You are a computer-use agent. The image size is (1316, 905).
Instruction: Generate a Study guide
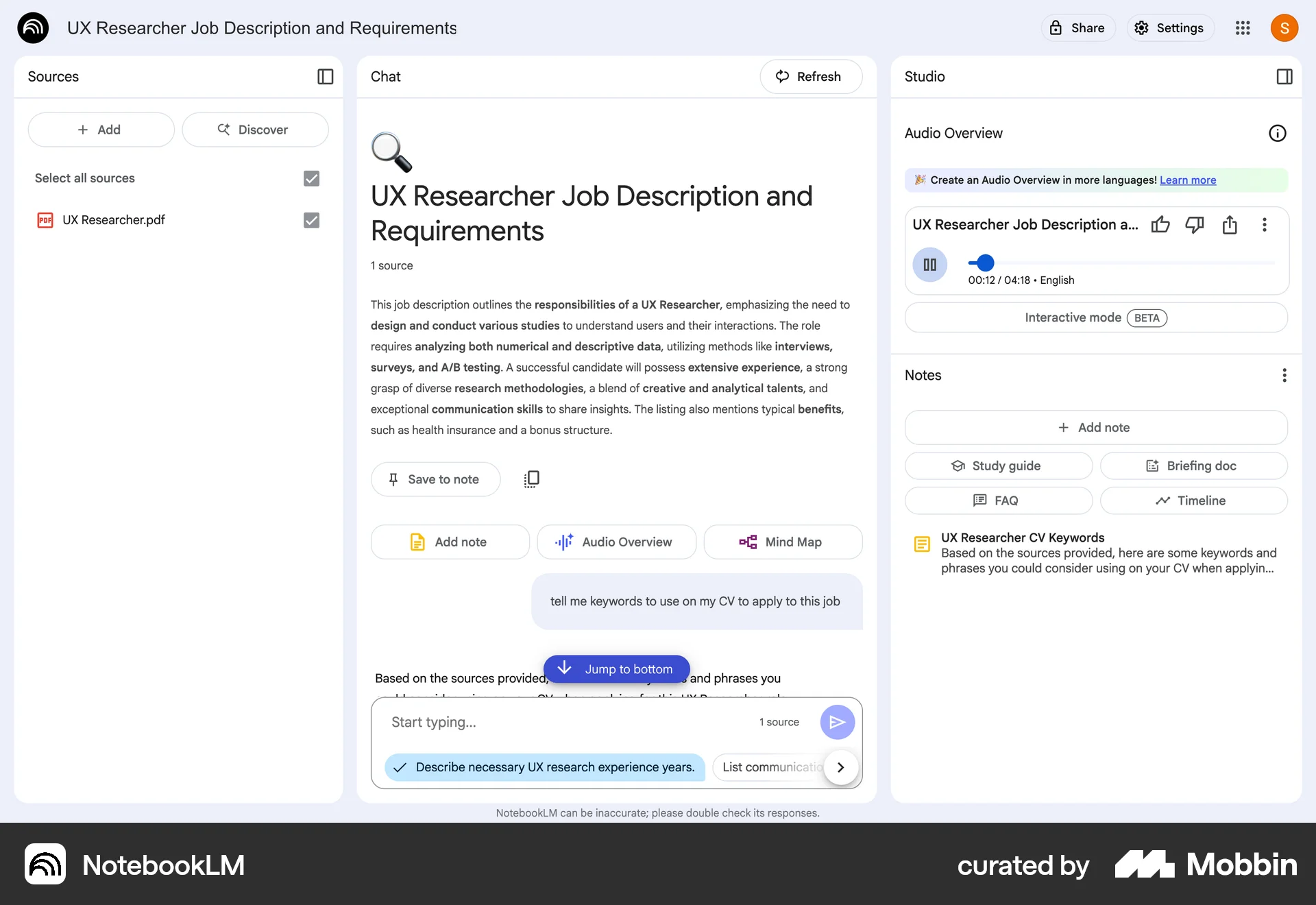coord(997,466)
